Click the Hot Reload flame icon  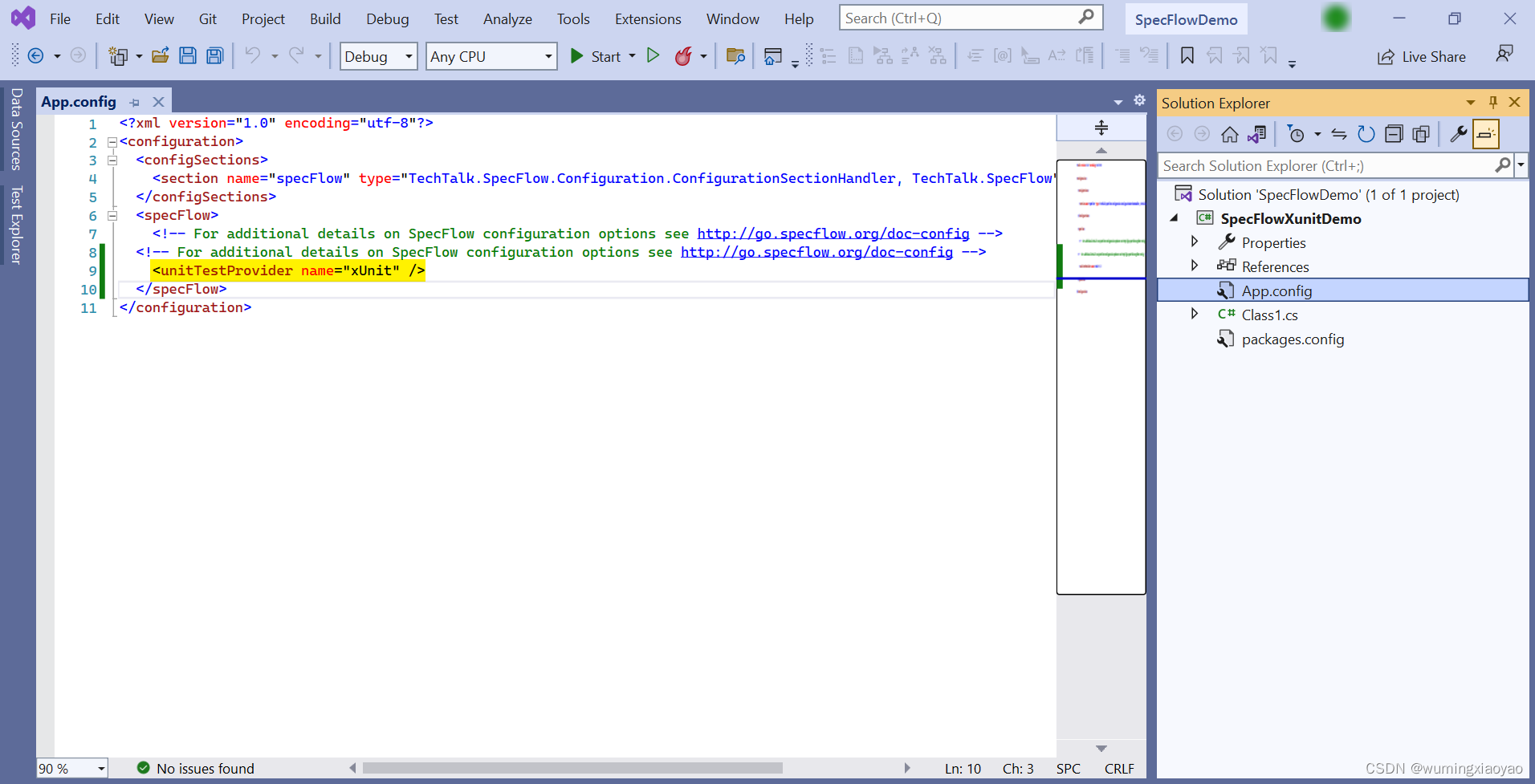click(683, 55)
